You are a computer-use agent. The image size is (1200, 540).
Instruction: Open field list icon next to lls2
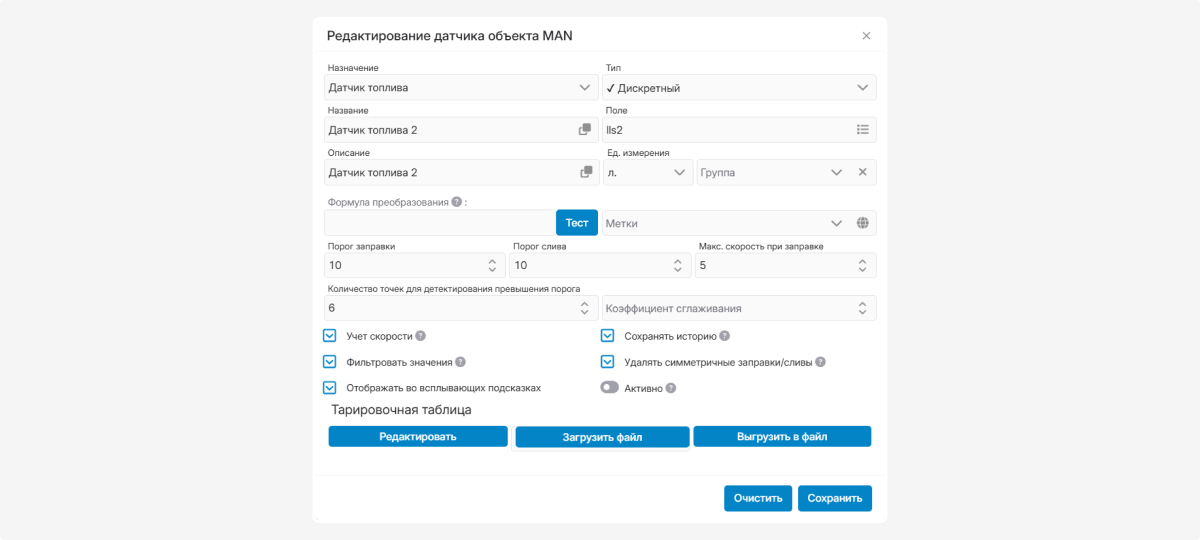863,130
